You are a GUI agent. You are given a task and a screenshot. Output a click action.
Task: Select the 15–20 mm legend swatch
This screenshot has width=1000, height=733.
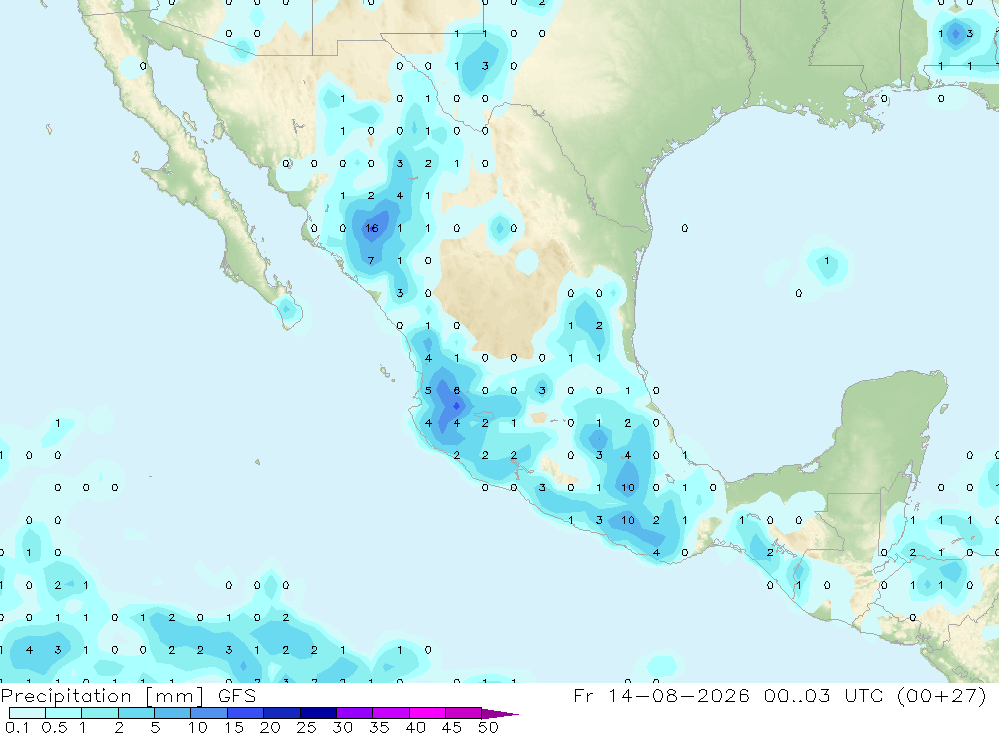(245, 713)
